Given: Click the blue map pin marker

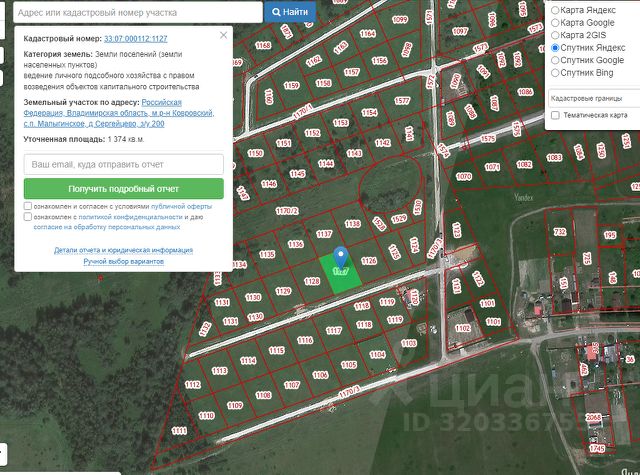Looking at the screenshot, I should pyautogui.click(x=340, y=258).
